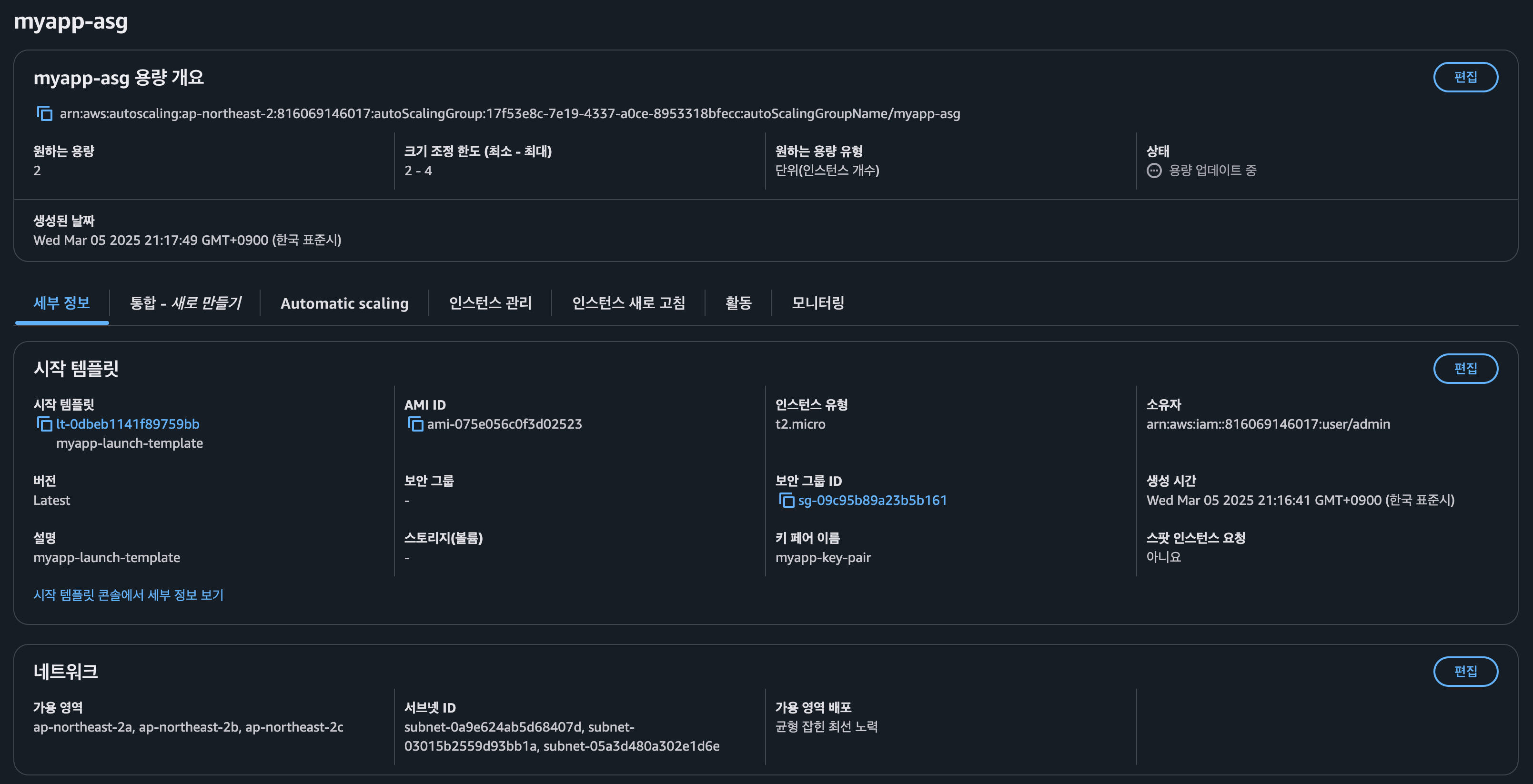Edit the myapp-asg capacity overview
The width and height of the screenshot is (1533, 784).
tap(1464, 77)
